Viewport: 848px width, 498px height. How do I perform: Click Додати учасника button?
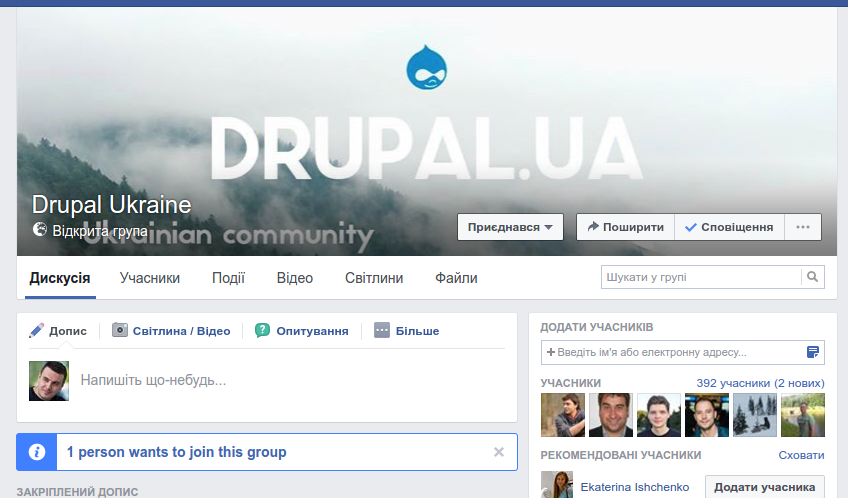[x=764, y=487]
